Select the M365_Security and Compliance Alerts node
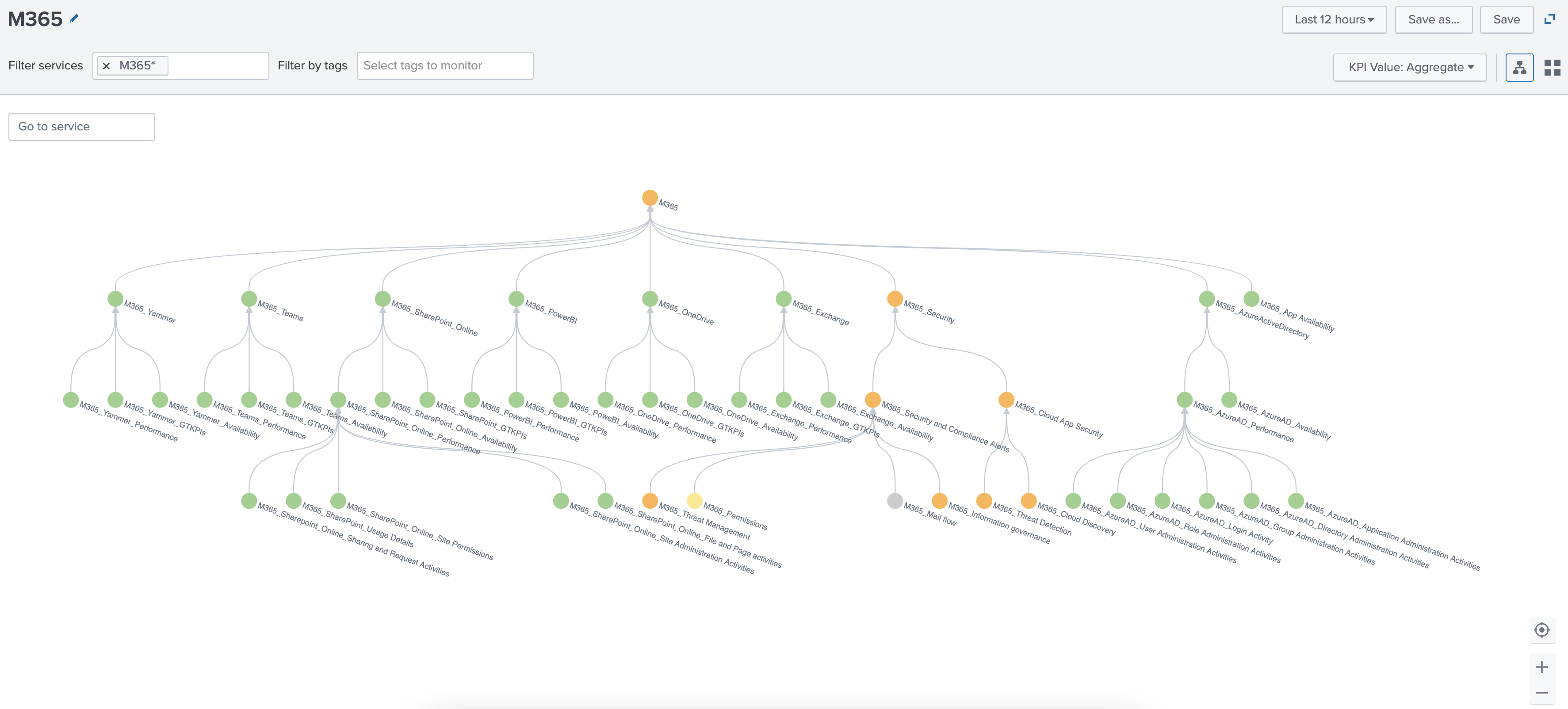1568x709 pixels. (873, 400)
